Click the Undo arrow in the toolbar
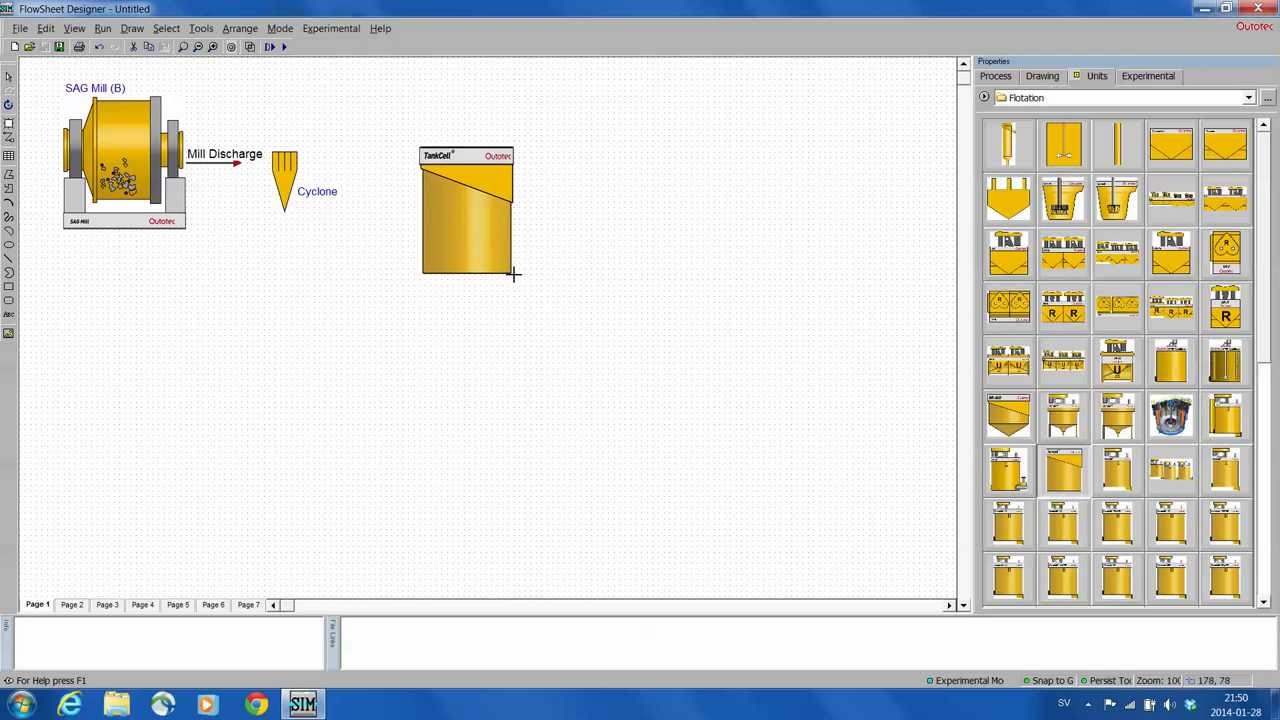The width and height of the screenshot is (1280, 720). pyautogui.click(x=99, y=47)
